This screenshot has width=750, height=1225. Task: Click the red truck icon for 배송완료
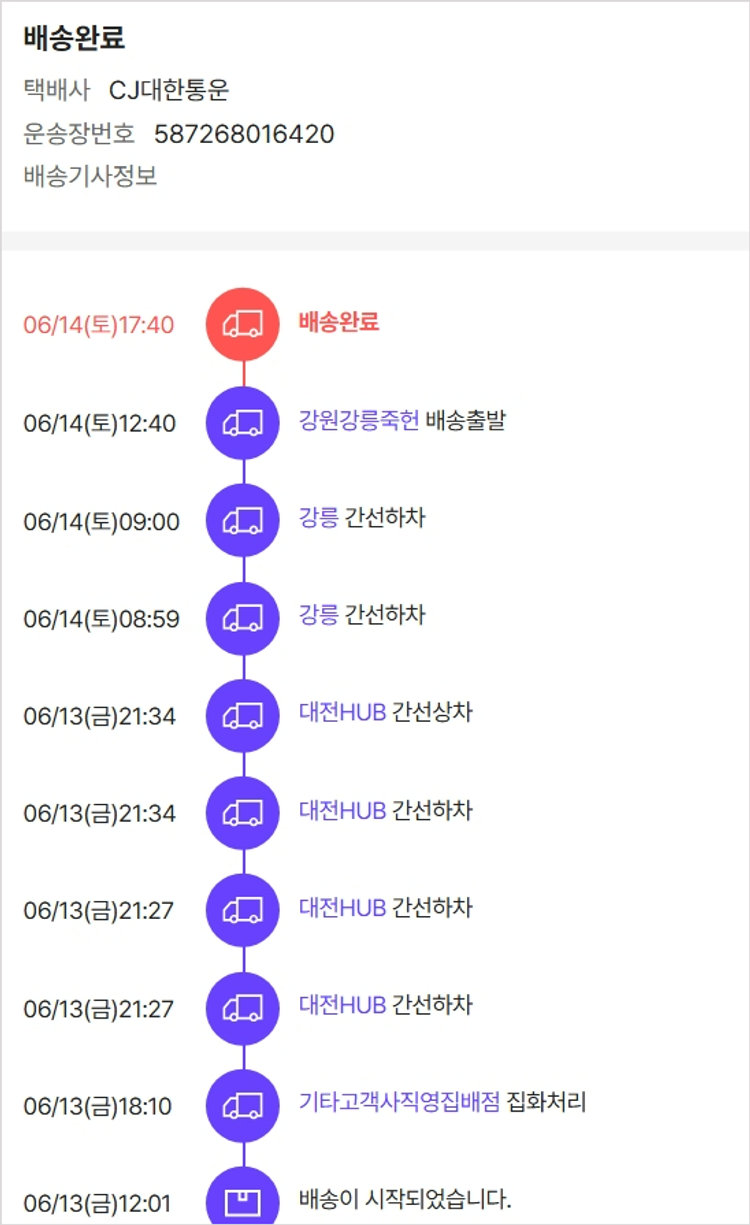point(243,324)
